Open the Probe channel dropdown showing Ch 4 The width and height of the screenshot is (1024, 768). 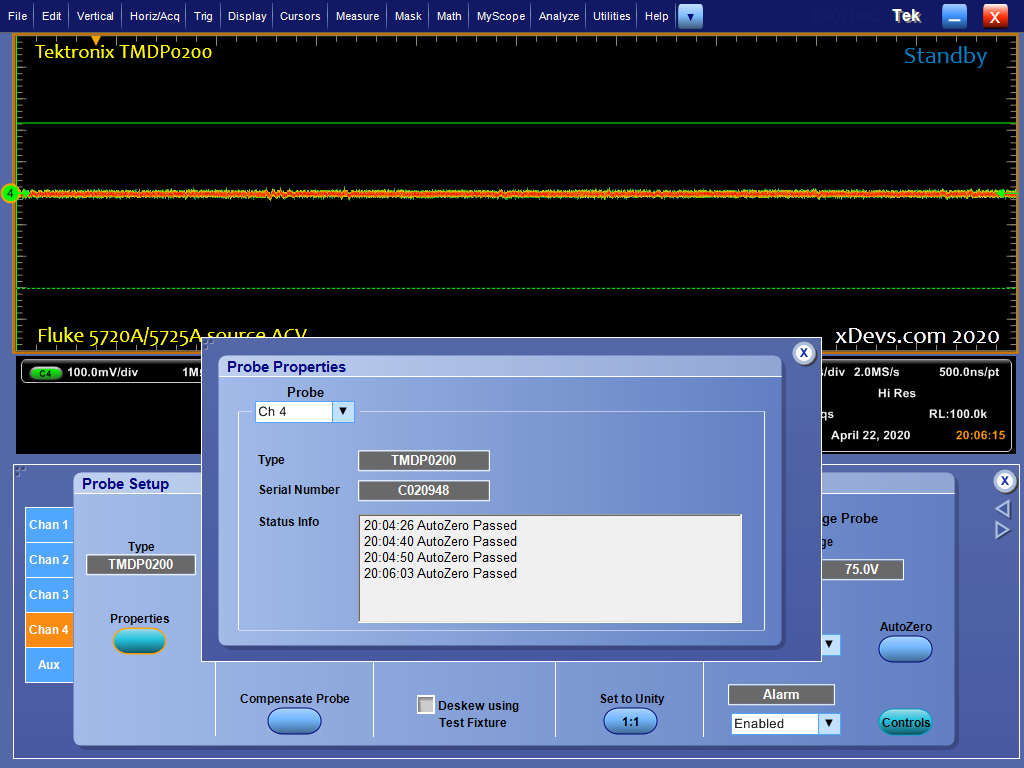point(343,411)
